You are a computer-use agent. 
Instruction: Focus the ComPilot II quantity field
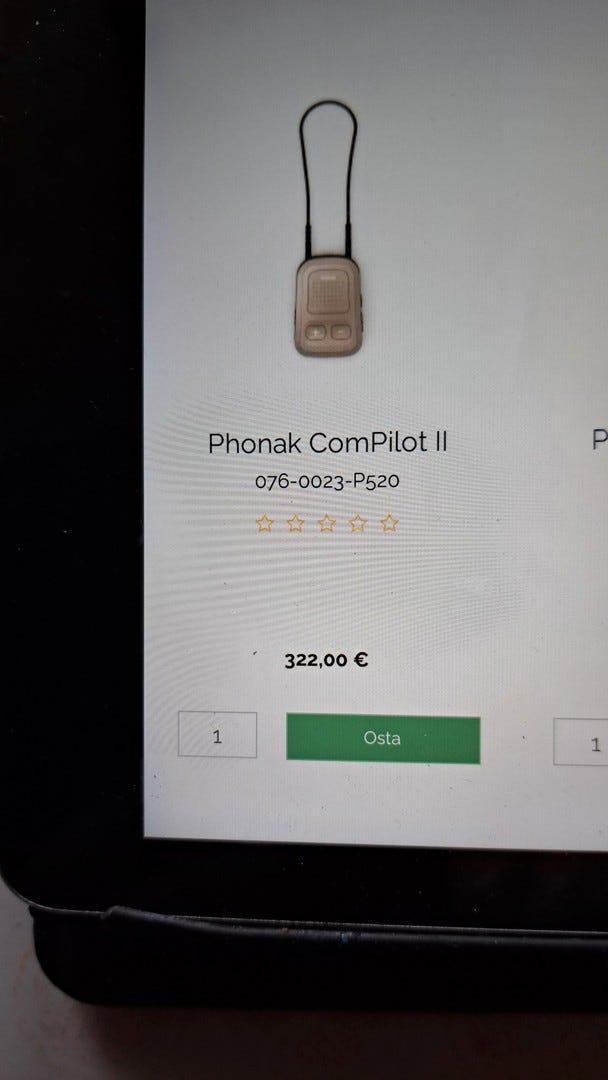click(x=218, y=735)
